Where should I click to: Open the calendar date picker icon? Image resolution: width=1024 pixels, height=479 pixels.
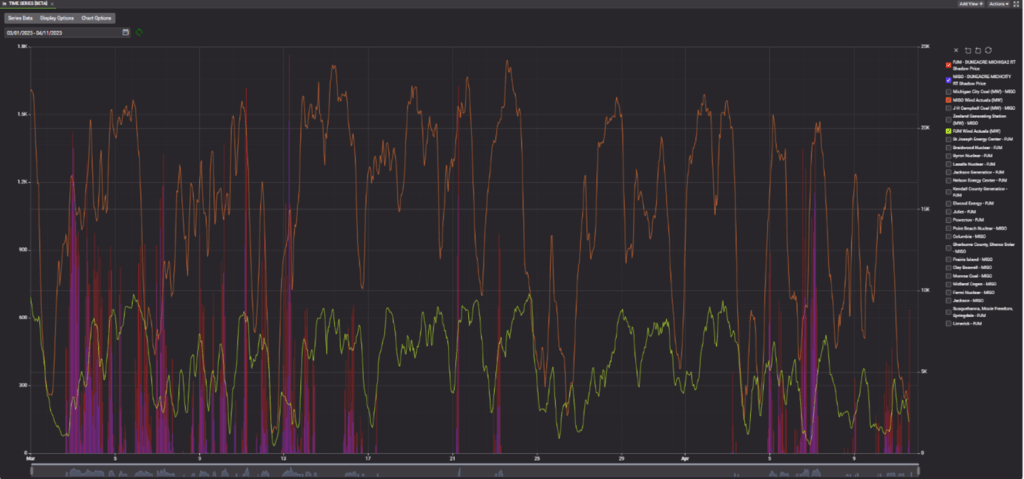pos(126,32)
